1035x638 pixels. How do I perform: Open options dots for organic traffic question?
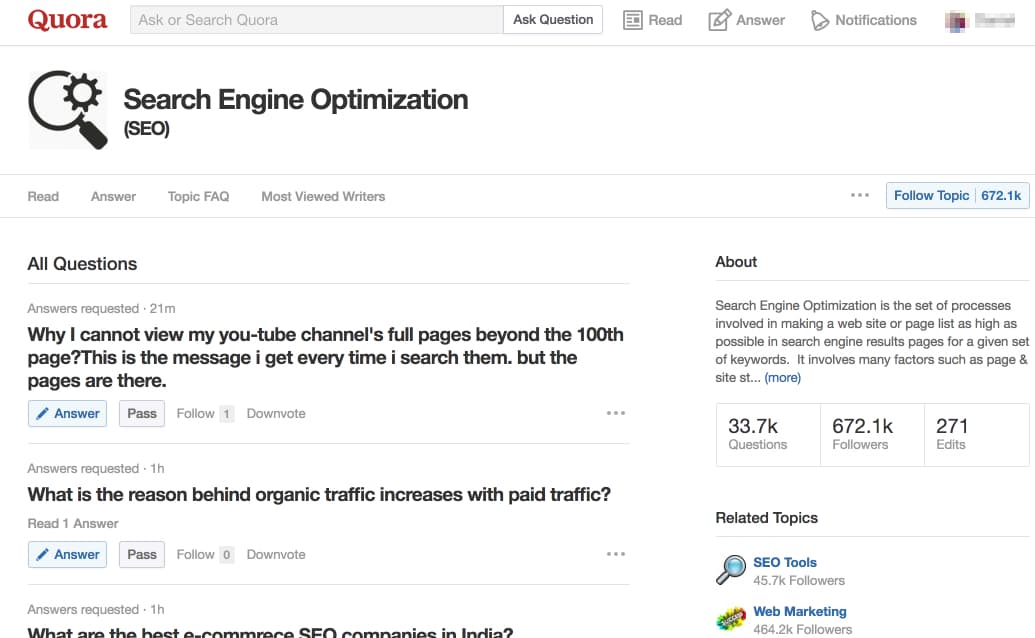615,554
